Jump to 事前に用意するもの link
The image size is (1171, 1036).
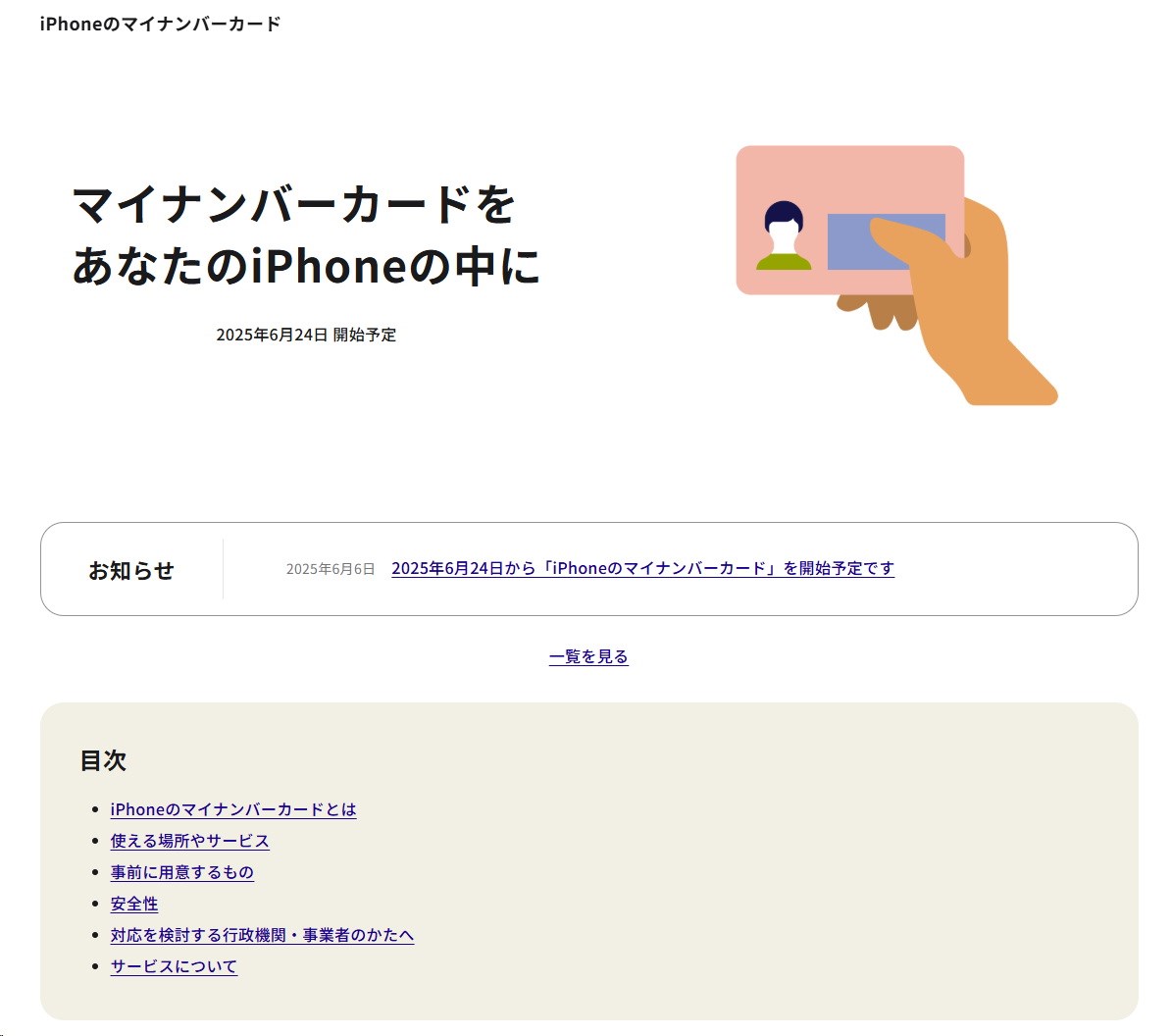pos(182,872)
